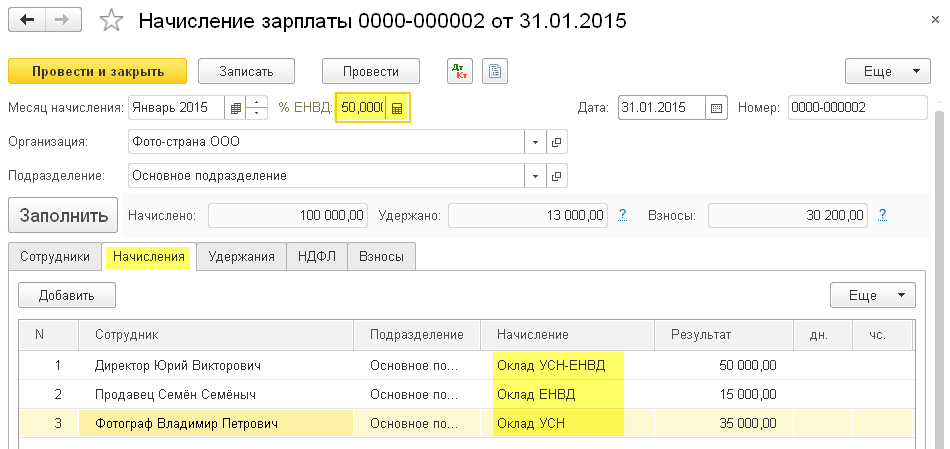The image size is (950, 449).
Task: Show the Дт/Кт postings icon
Action: coord(460,71)
